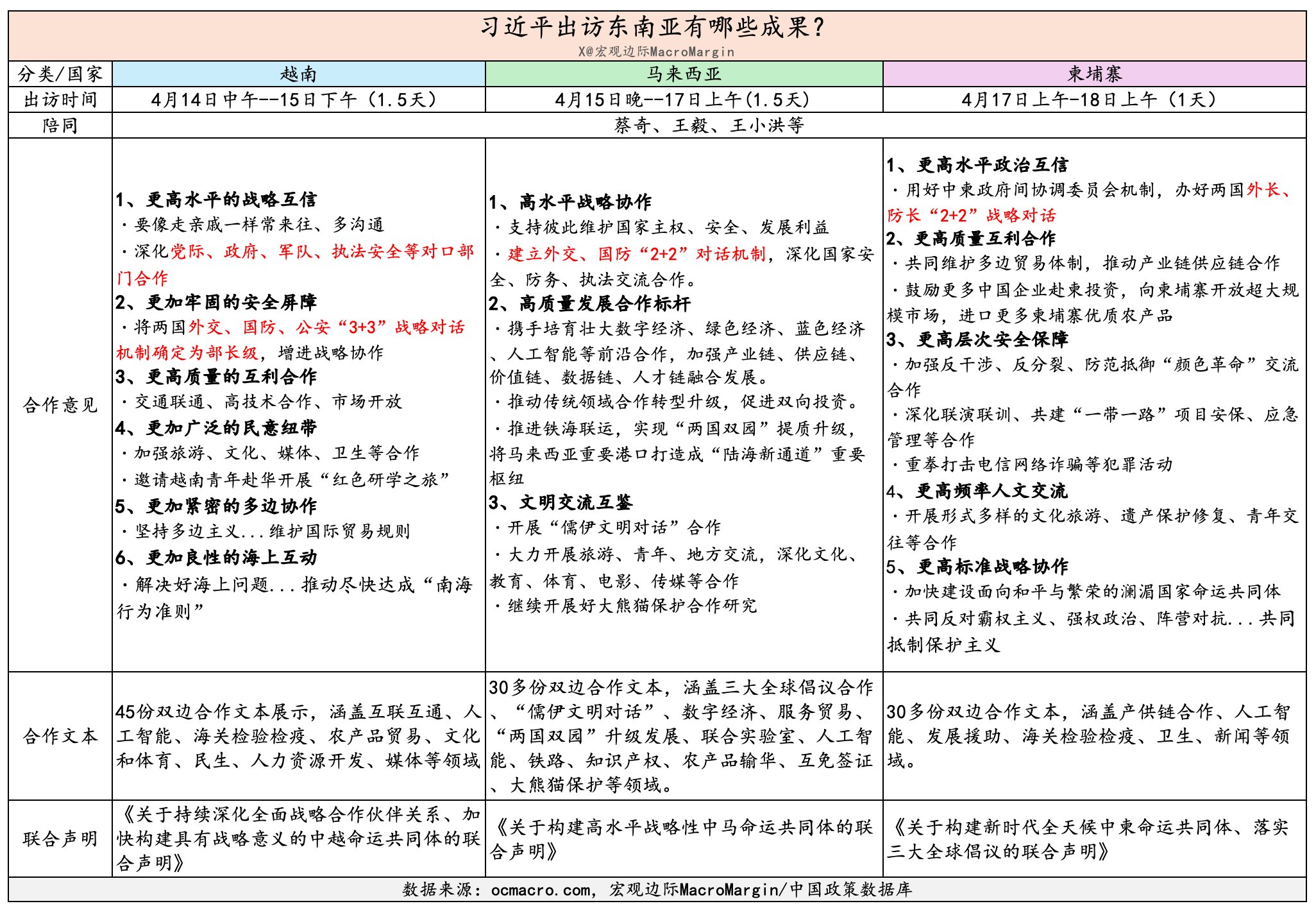1316x915 pixels.
Task: Click the 蔡奇、王毅、王小洪等 cell
Action: coord(709,126)
